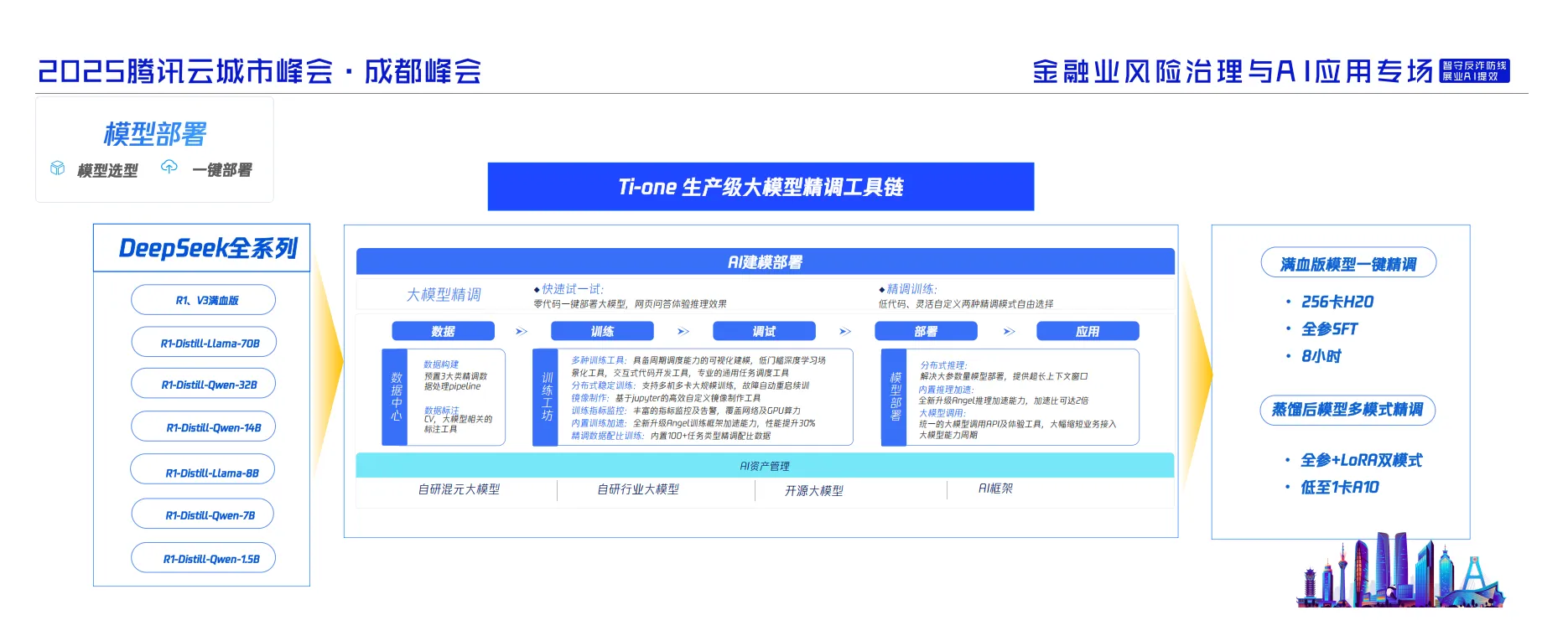Click the 全参+LoRA双模式 bullet
Viewport: 1568px width, 641px height.
point(1361,460)
